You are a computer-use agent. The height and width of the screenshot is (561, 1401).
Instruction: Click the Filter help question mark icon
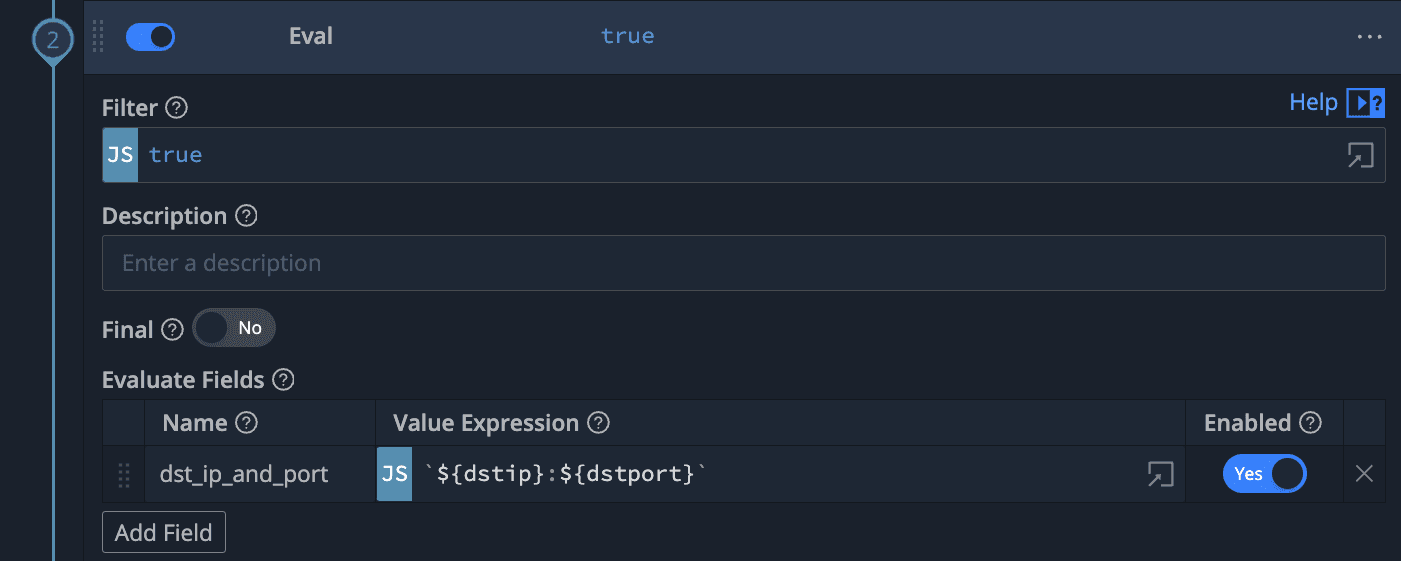pyautogui.click(x=176, y=108)
